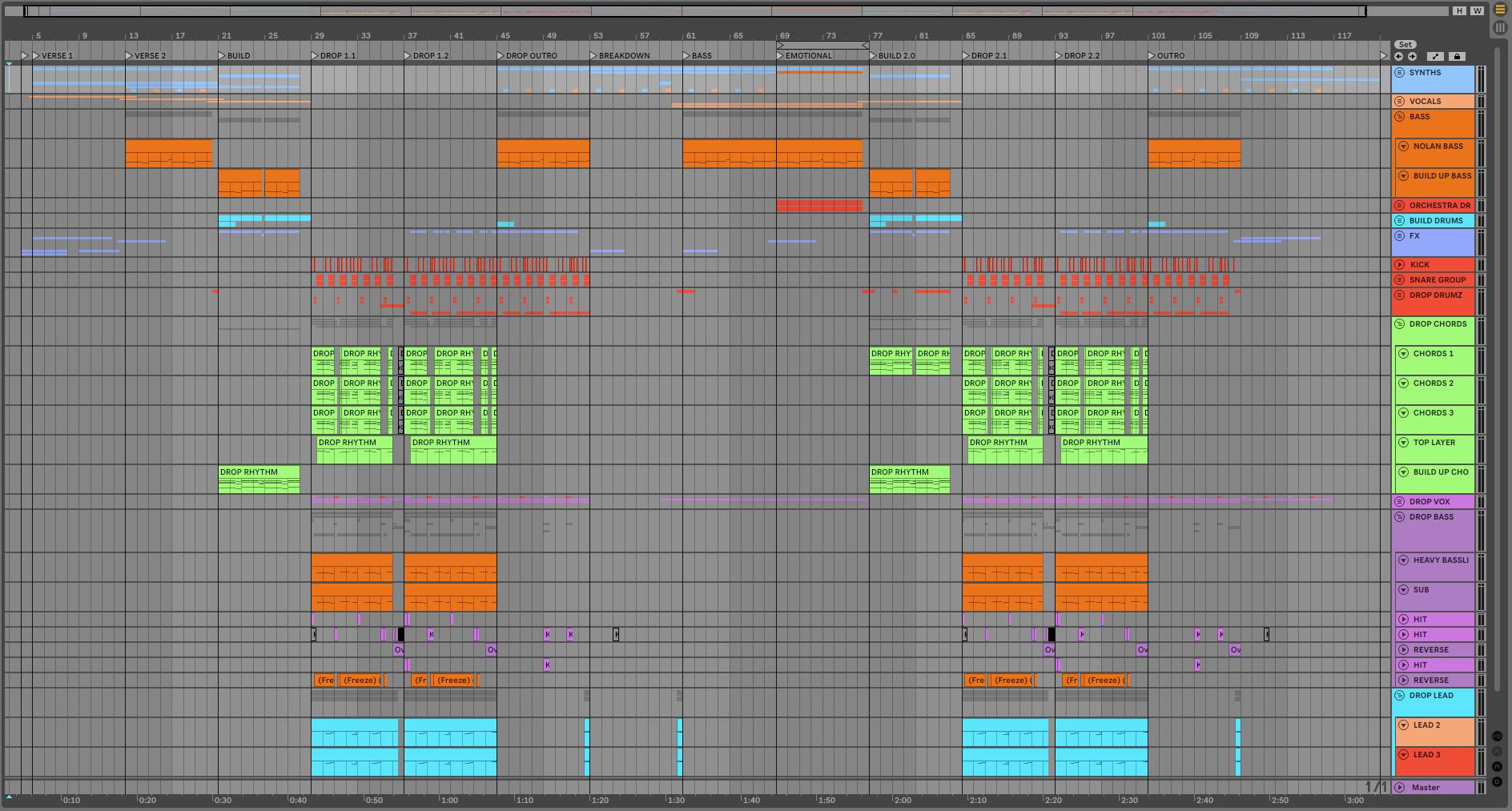The width and height of the screenshot is (1512, 811).
Task: Collapse the DROP CHORDS group
Action: click(x=1400, y=324)
